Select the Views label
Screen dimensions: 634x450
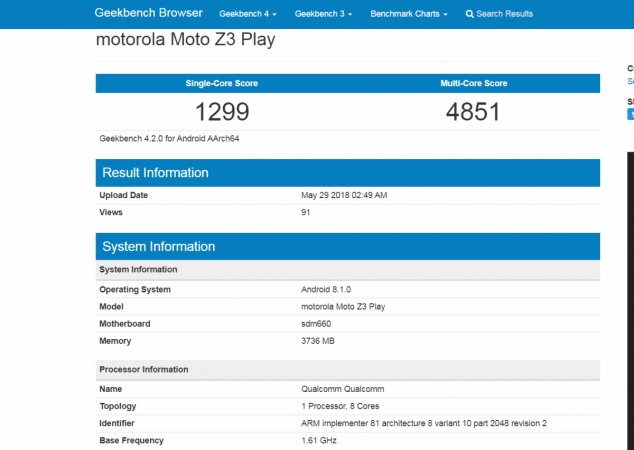click(111, 212)
